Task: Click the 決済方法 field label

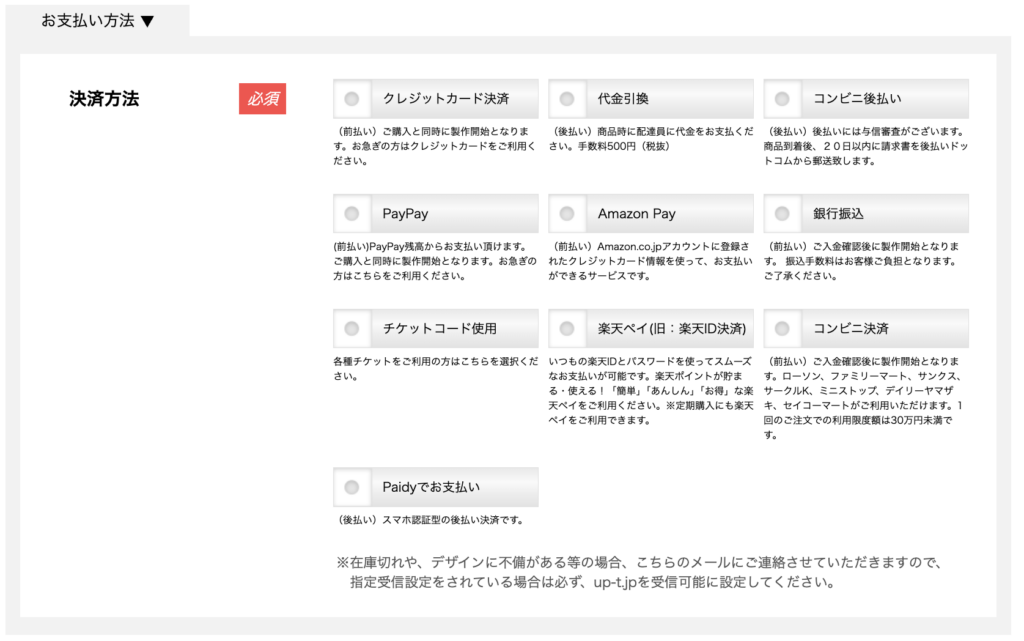Action: (104, 99)
